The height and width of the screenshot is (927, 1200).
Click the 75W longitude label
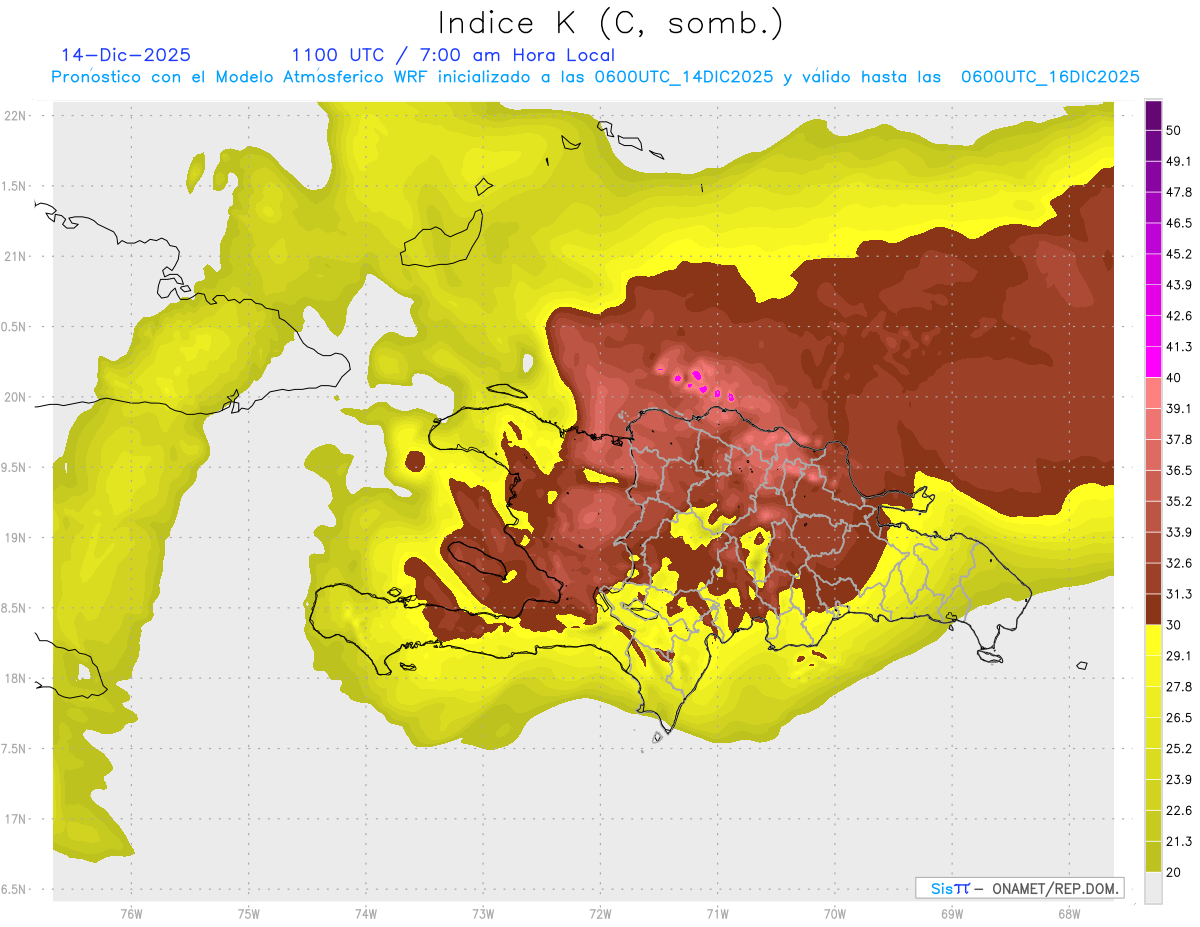pyautogui.click(x=249, y=914)
